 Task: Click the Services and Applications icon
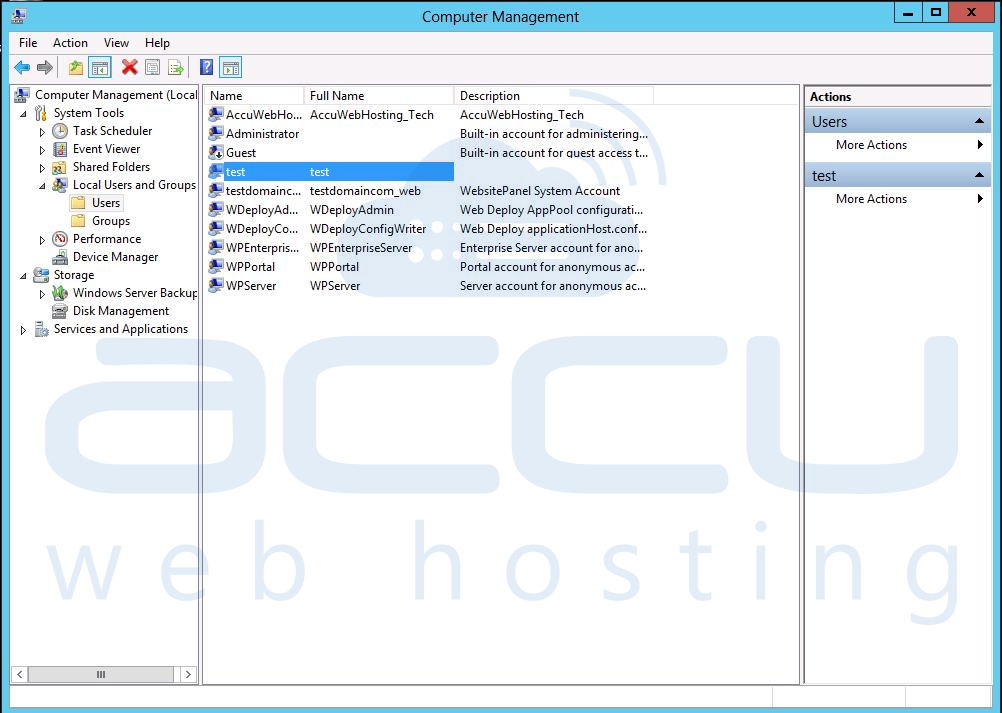(41, 329)
